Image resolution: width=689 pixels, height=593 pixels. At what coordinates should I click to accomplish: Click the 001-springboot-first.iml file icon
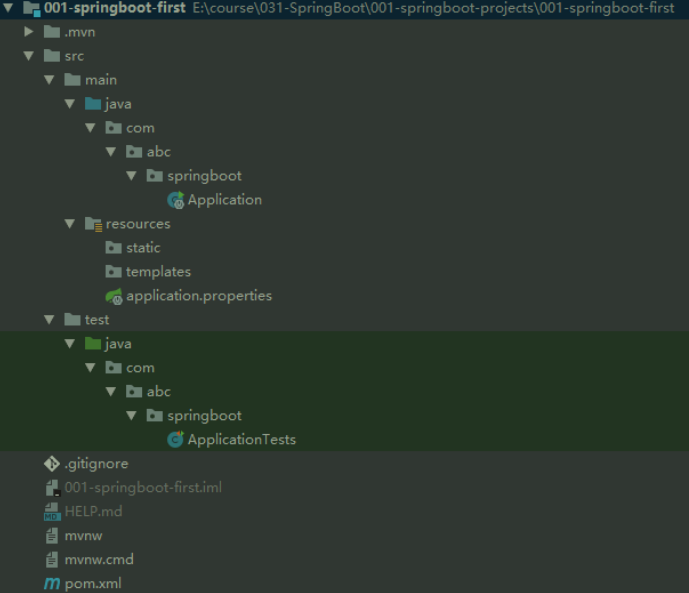53,488
